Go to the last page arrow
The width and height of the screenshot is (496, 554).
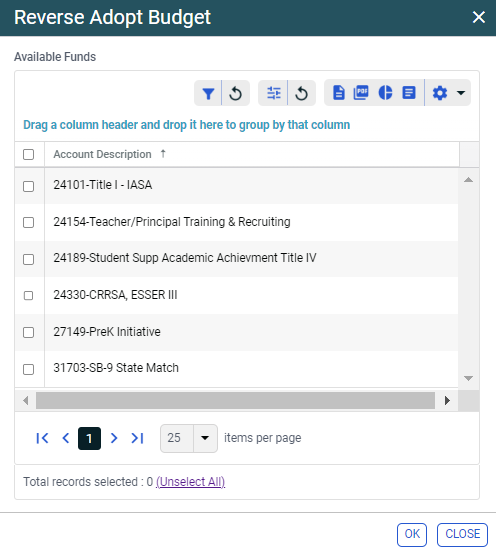137,438
